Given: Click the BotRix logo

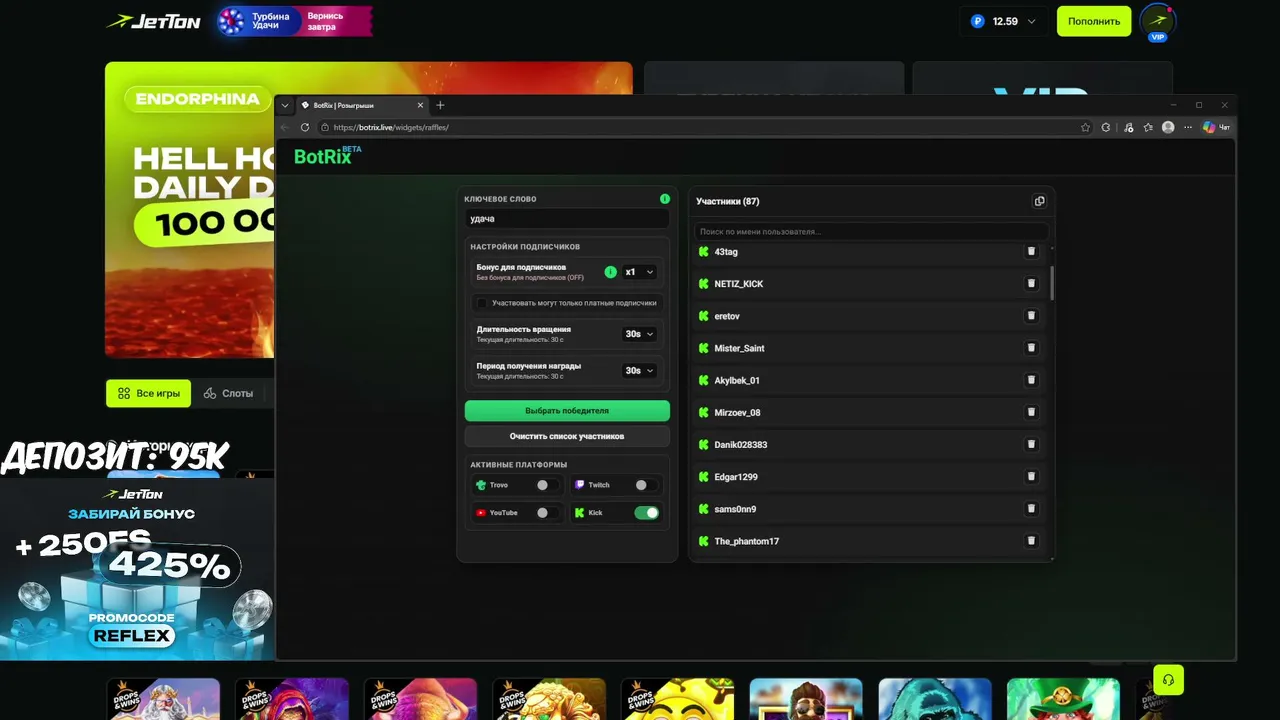Looking at the screenshot, I should coord(327,156).
